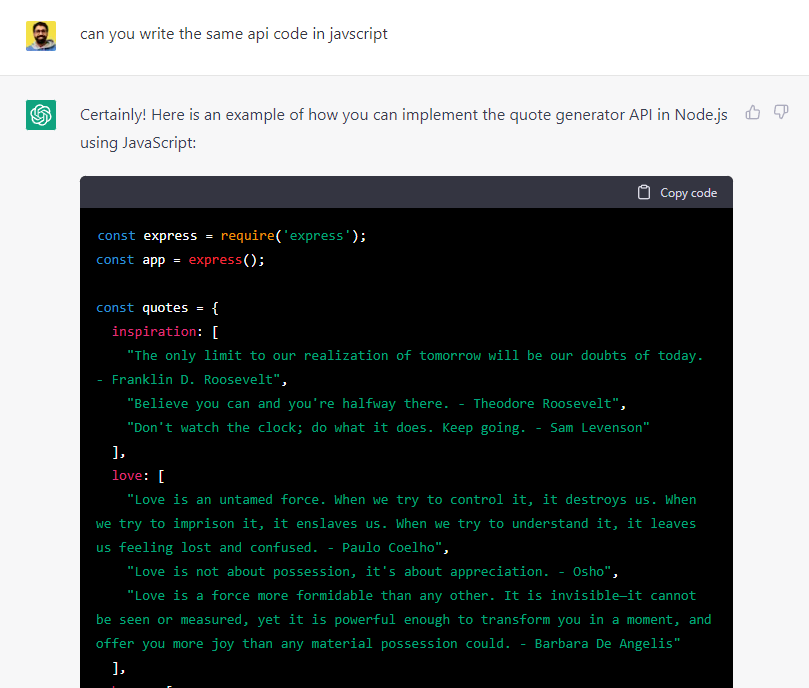
Task: Click the code line requiring 'express'
Action: [232, 236]
